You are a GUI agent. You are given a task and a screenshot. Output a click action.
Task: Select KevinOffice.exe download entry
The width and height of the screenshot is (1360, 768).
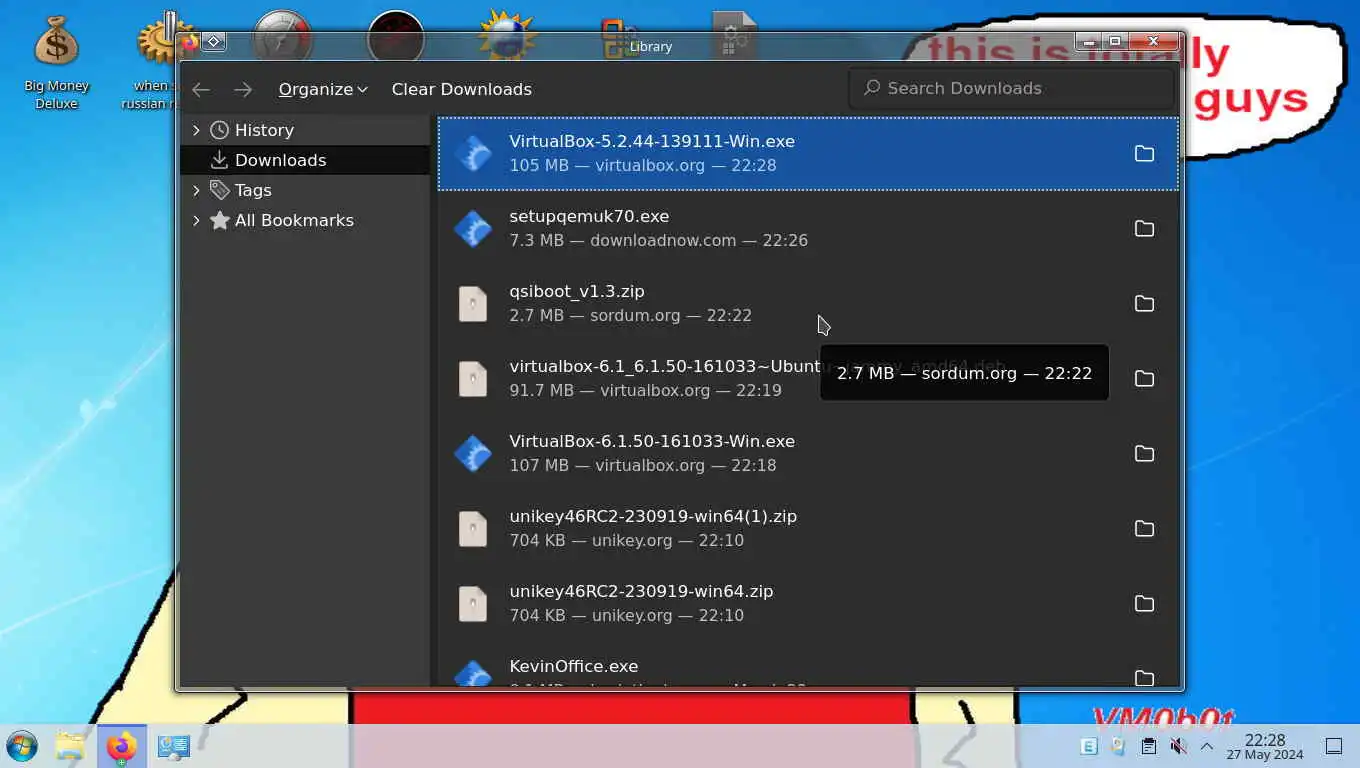pos(808,665)
